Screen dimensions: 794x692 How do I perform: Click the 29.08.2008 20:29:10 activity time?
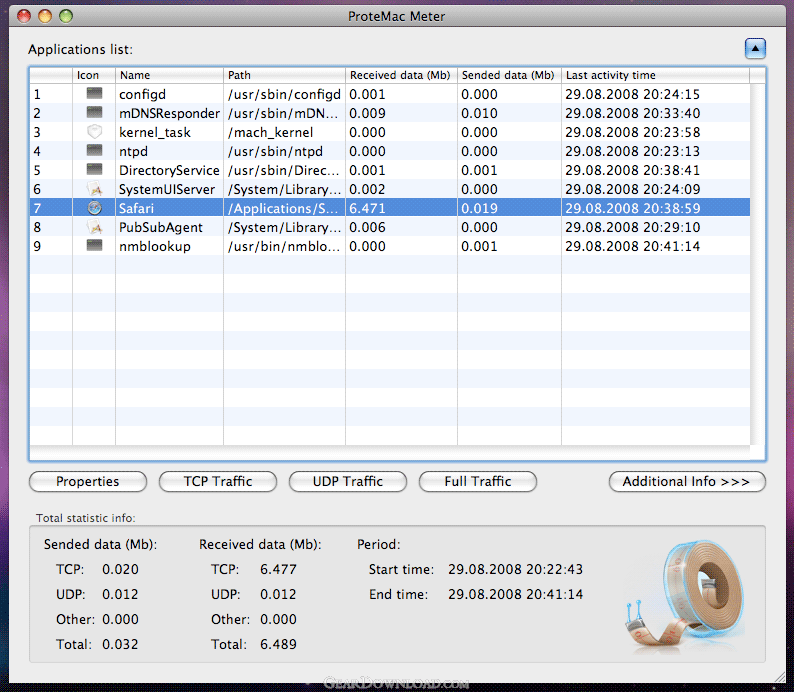coord(632,227)
